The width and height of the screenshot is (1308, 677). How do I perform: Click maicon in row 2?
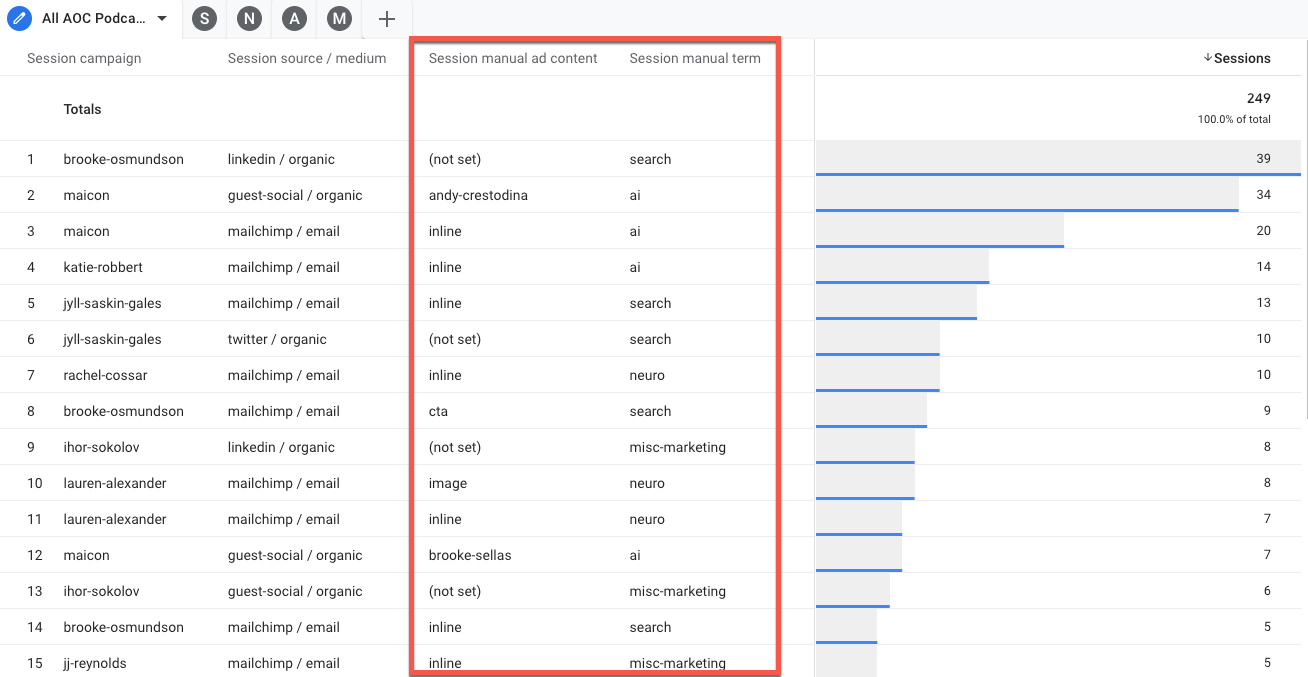[x=86, y=195]
